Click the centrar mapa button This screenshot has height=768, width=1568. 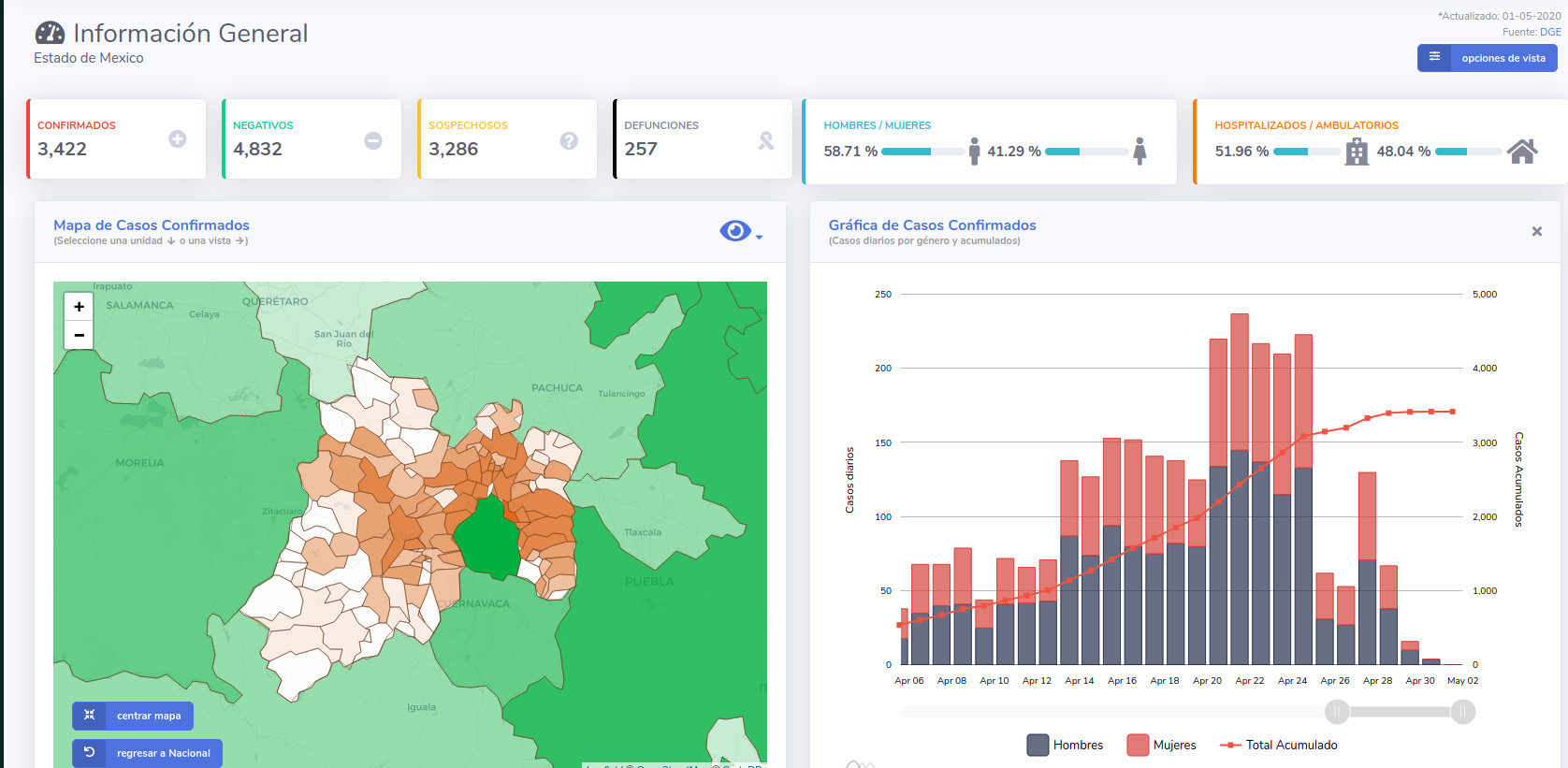tap(133, 716)
